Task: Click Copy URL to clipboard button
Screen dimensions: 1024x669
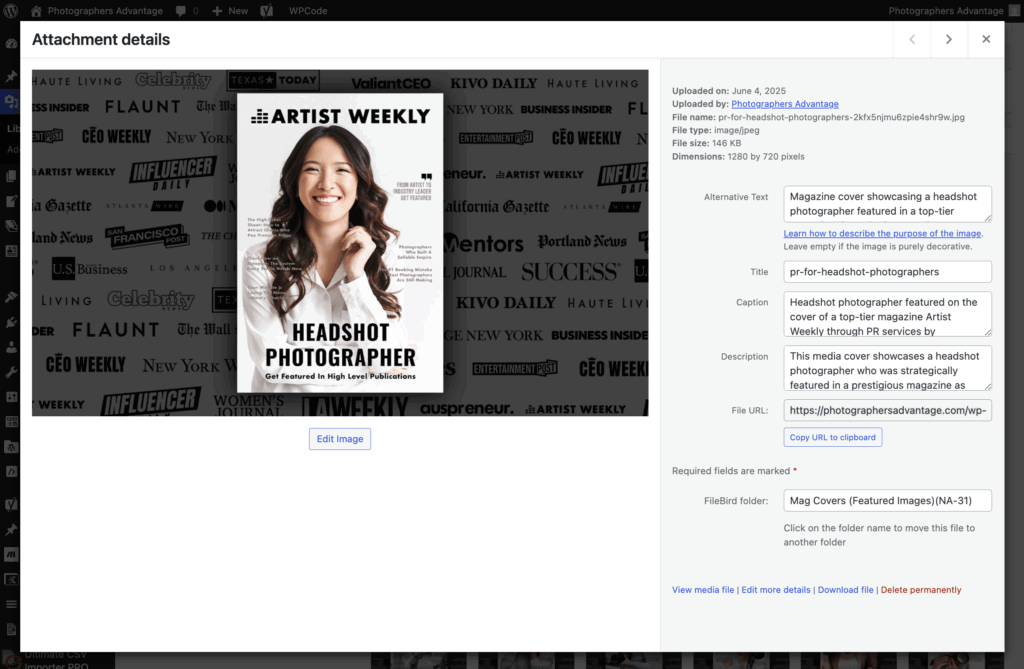Action: coord(833,437)
